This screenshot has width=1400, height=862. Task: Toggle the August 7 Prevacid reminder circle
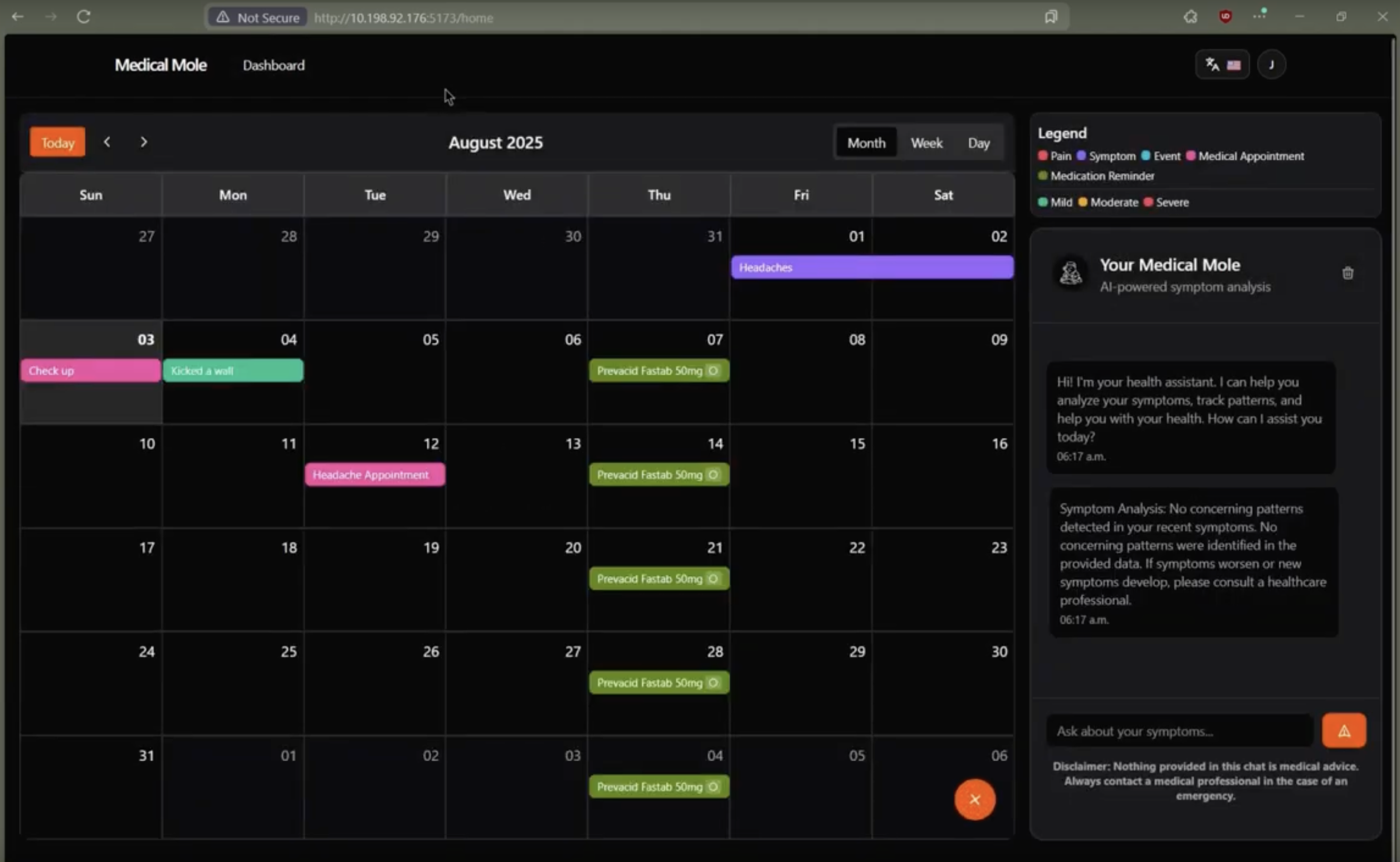[x=713, y=370]
